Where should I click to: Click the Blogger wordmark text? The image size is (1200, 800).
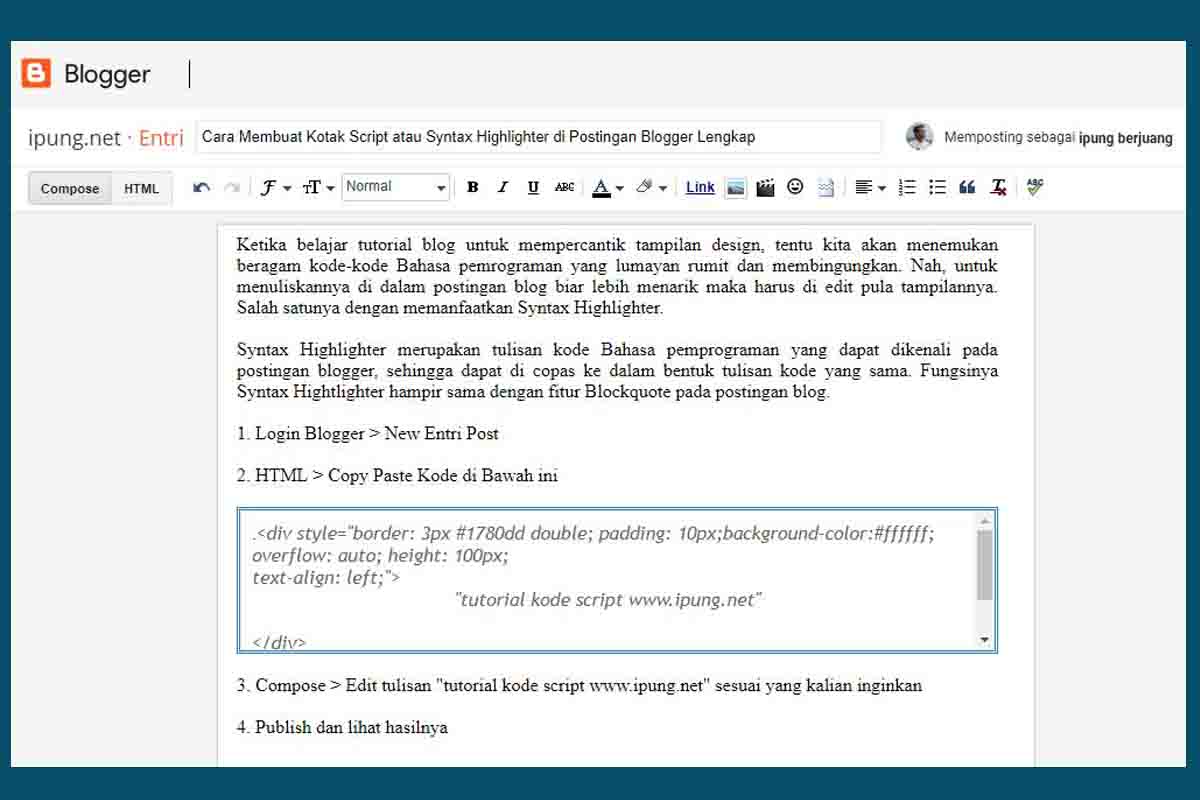pyautogui.click(x=107, y=74)
